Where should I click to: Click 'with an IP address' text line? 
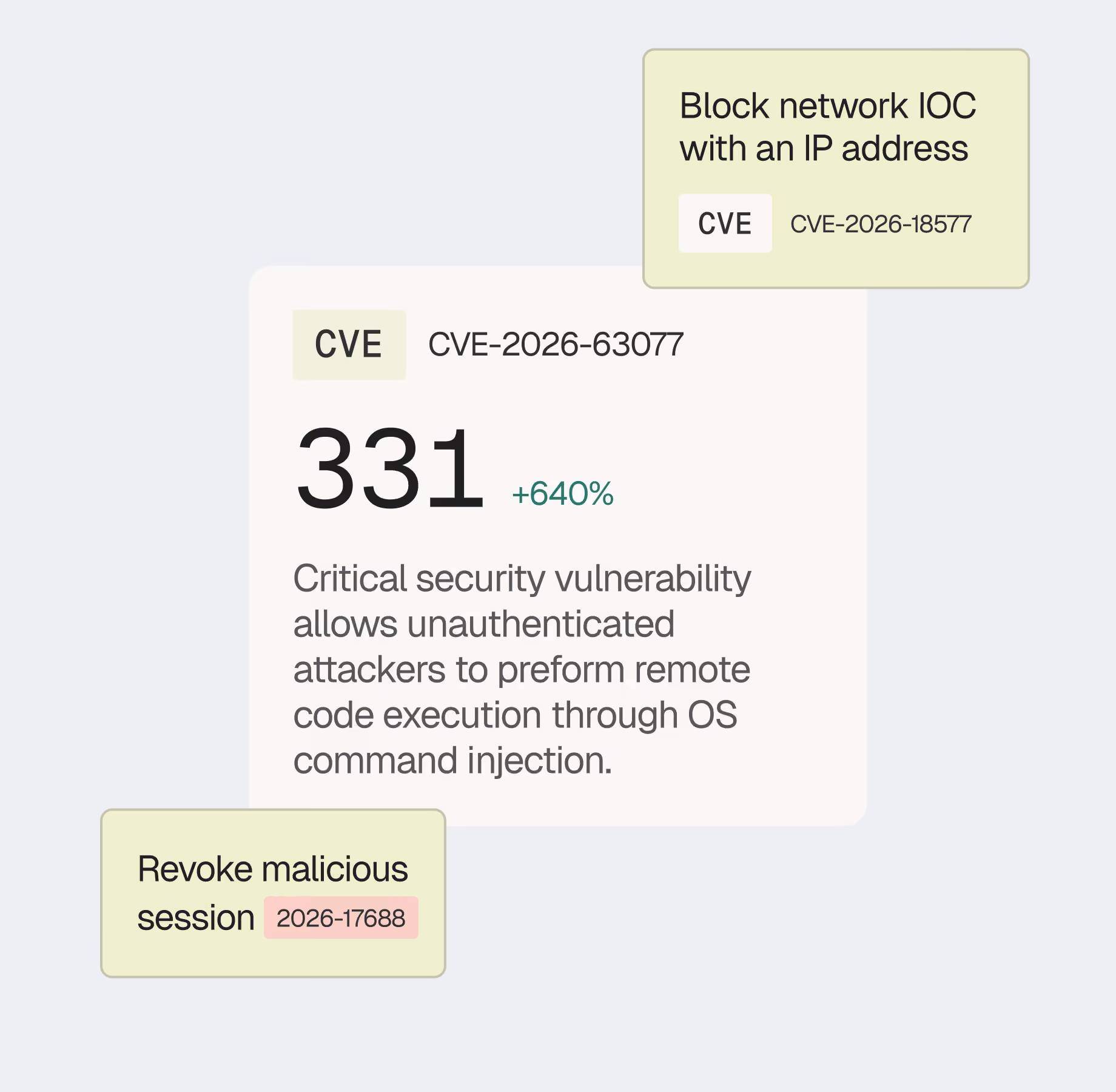824,149
